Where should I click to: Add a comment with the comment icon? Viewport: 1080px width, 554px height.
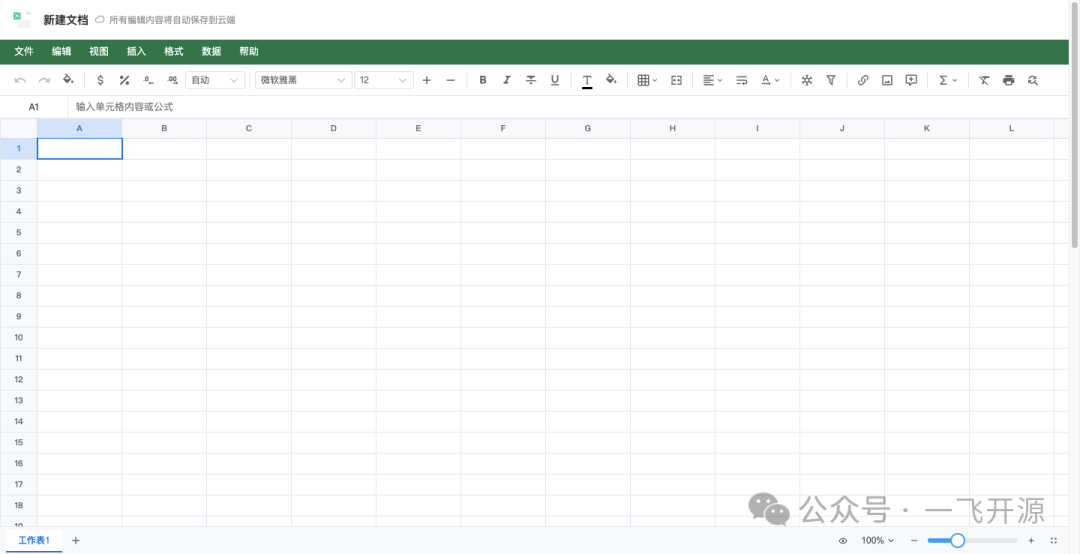tap(911, 80)
